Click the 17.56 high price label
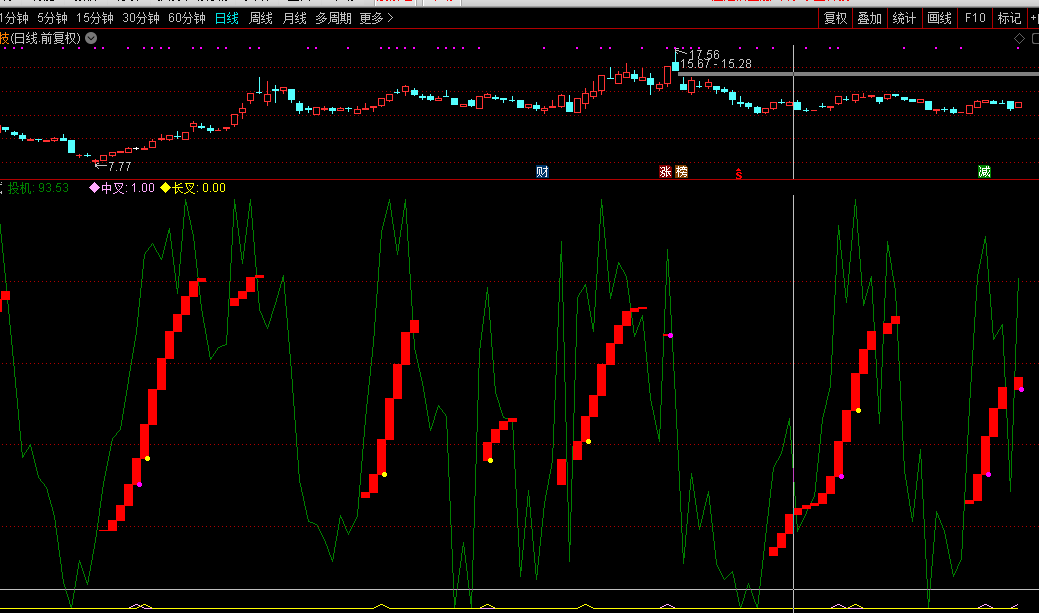This screenshot has width=1039, height=613. [704, 54]
